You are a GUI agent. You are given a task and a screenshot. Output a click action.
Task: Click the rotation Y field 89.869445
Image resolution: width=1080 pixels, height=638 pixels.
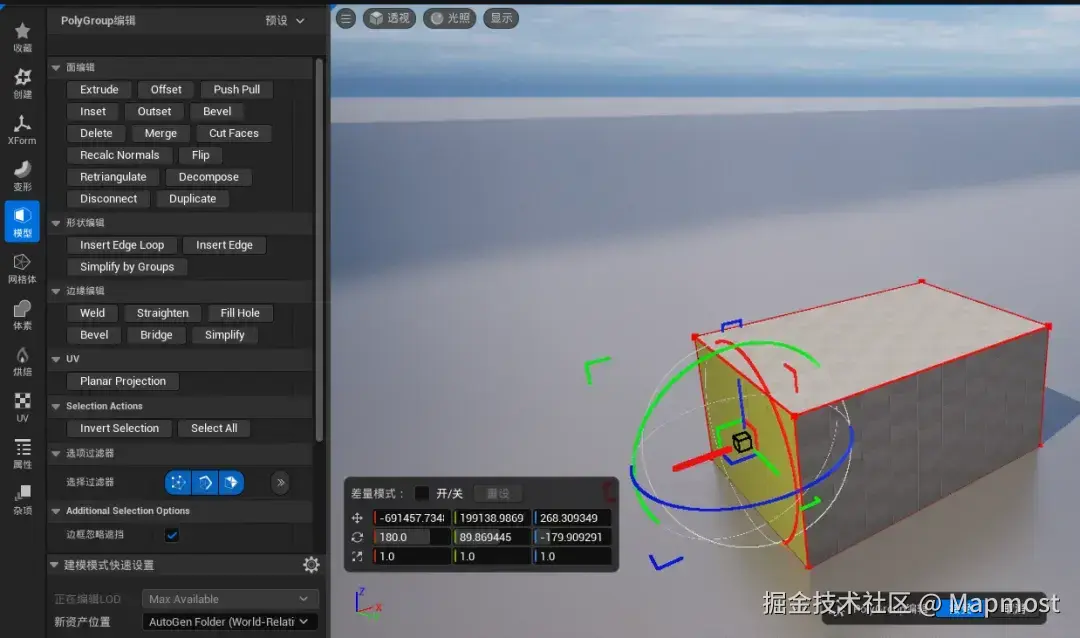pyautogui.click(x=491, y=537)
